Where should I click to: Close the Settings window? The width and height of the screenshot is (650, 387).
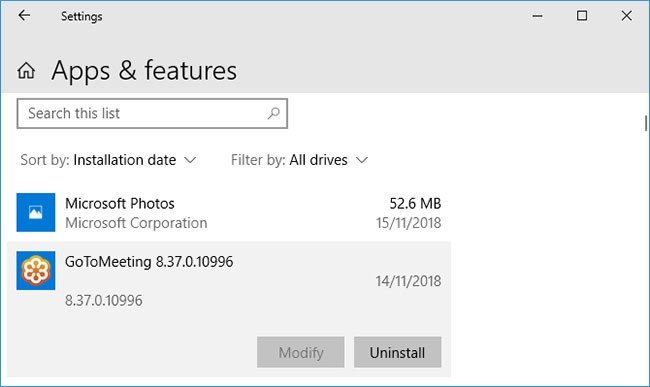[x=626, y=16]
